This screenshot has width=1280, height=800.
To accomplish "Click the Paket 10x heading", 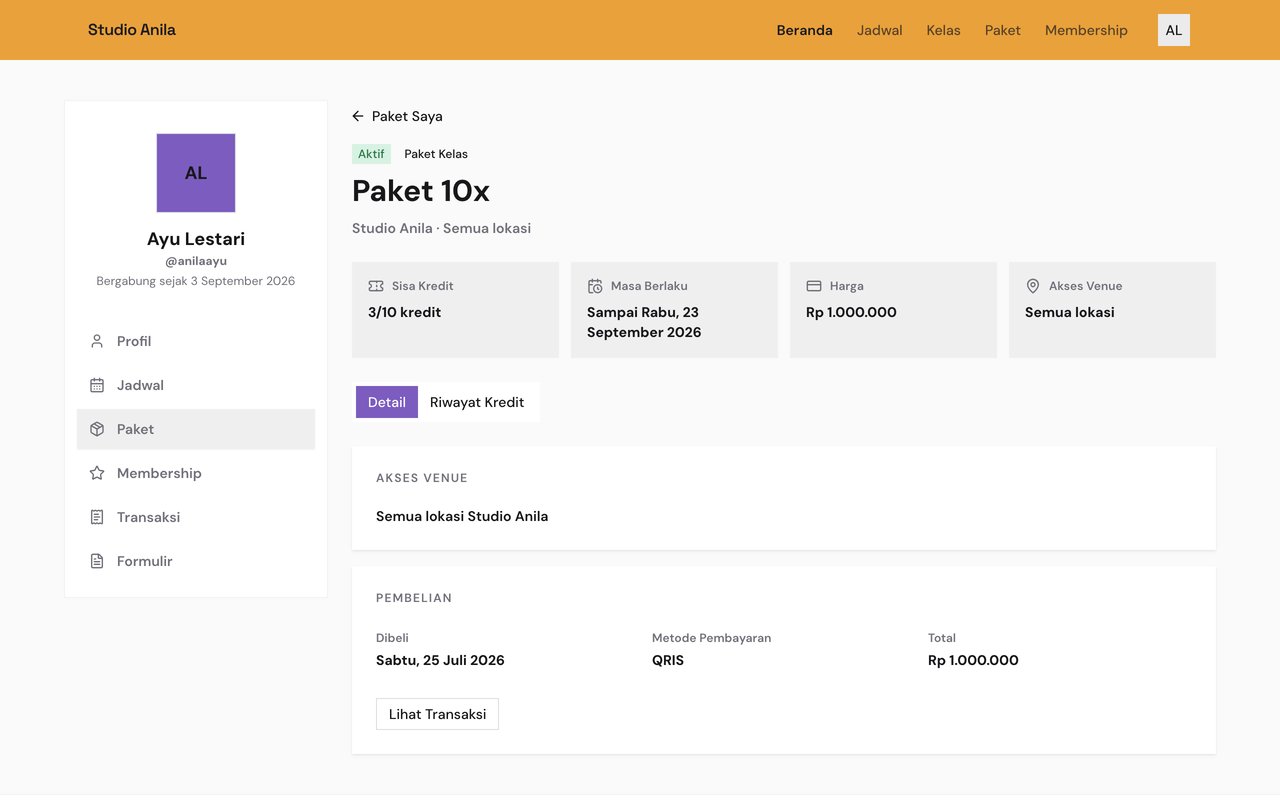I will click(421, 190).
